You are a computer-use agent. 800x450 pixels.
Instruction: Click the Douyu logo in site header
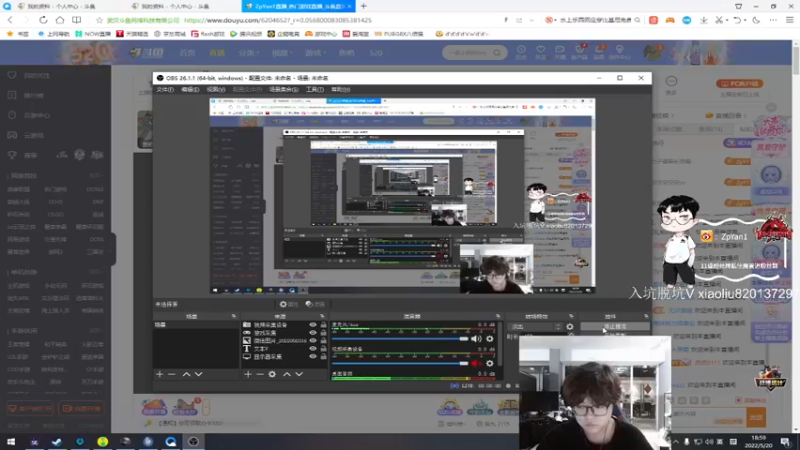click(146, 53)
